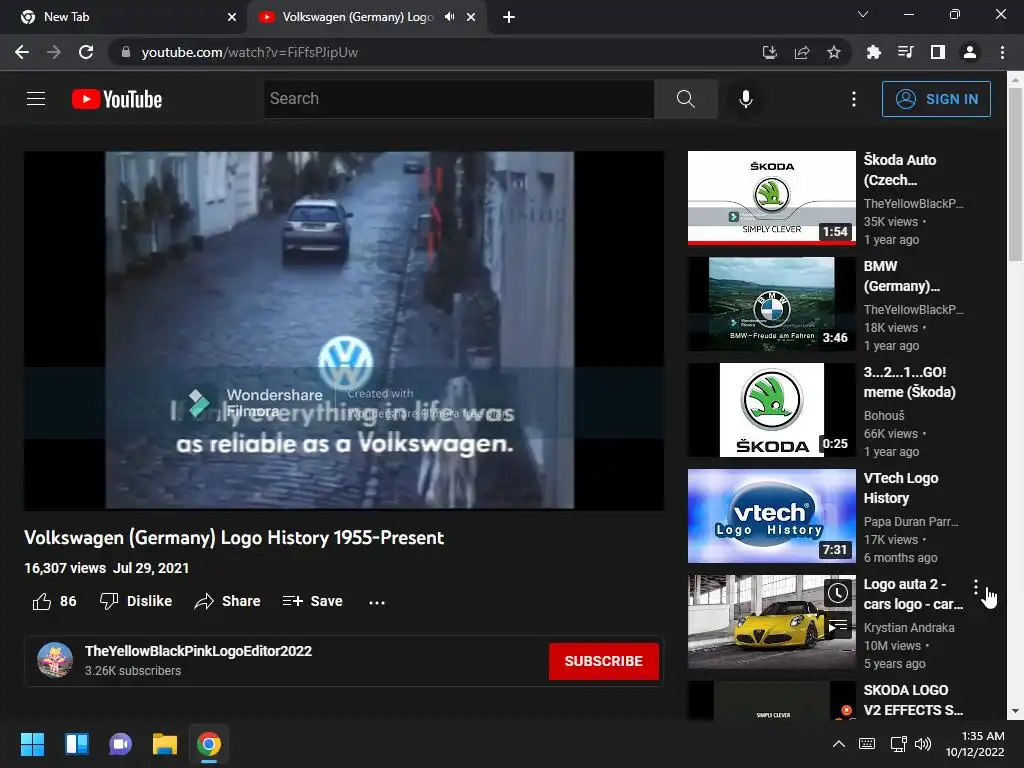Image resolution: width=1024 pixels, height=768 pixels.
Task: Open a new browser tab
Action: pyautogui.click(x=509, y=17)
